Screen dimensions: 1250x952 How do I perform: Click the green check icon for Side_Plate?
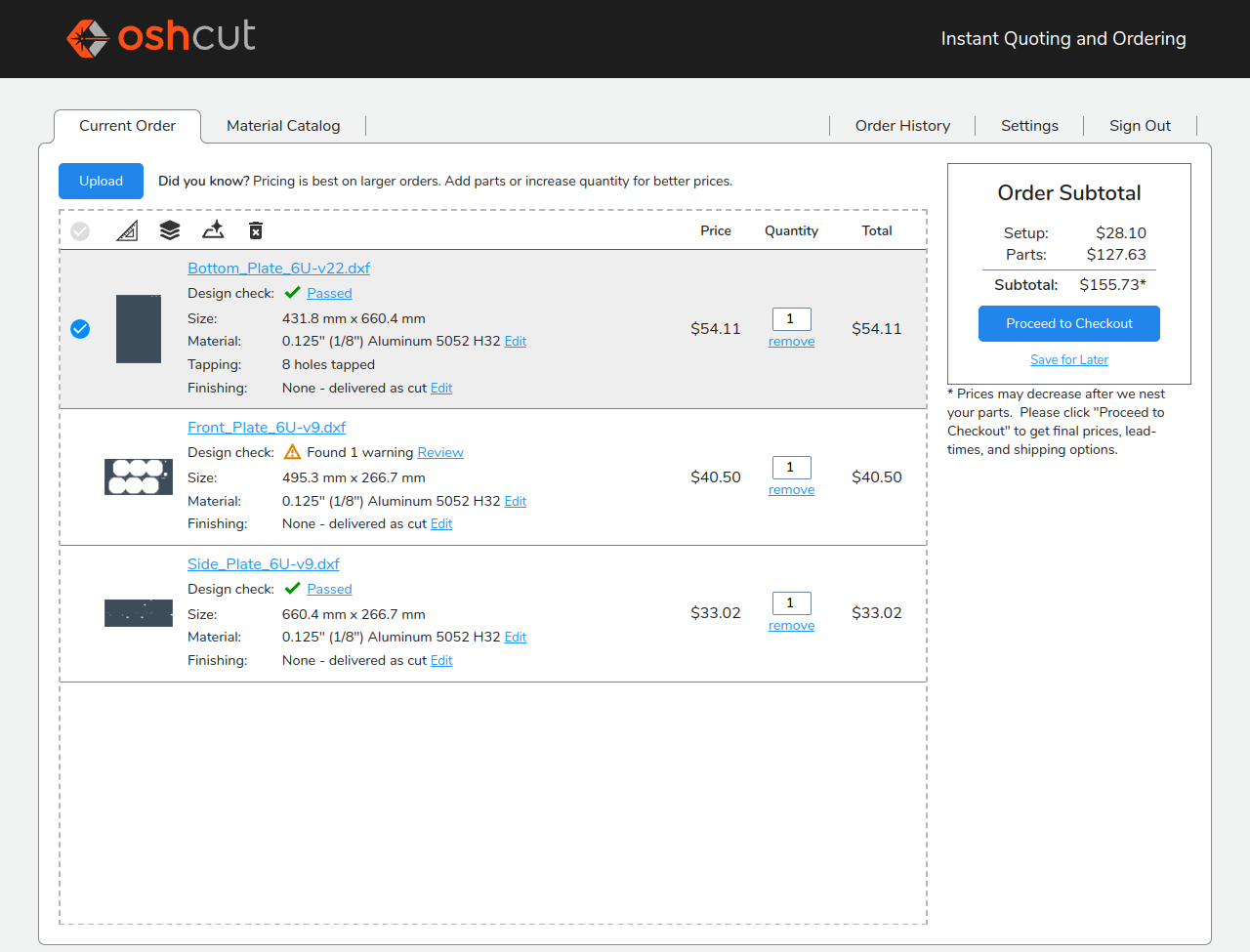point(292,589)
